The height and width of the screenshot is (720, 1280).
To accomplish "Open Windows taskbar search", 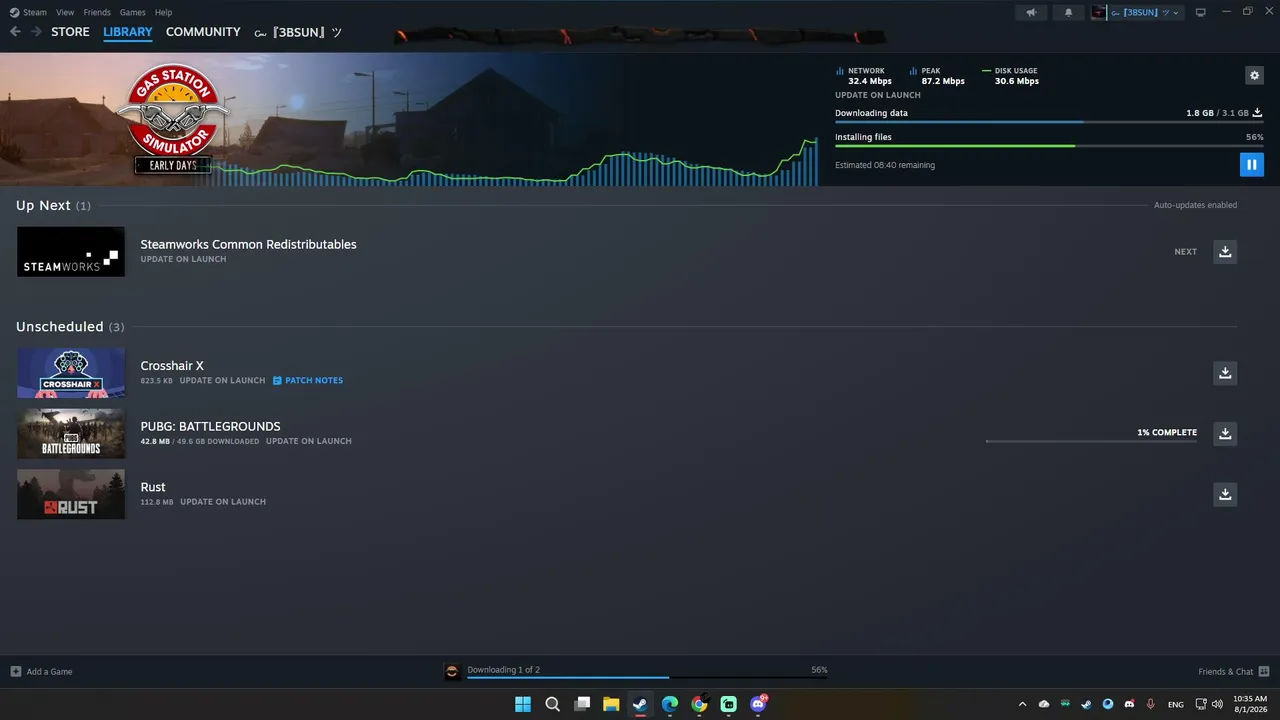I will point(552,704).
